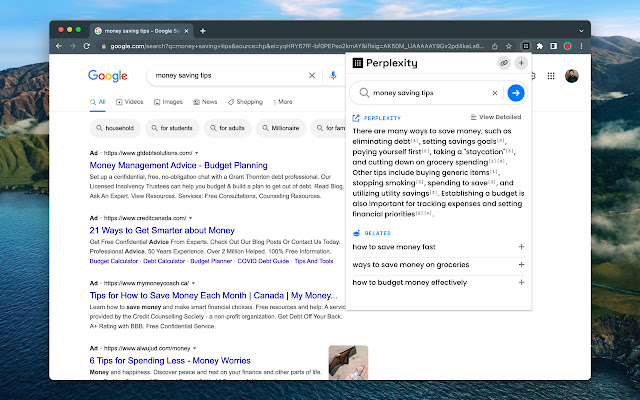Select the All results tab

(x=98, y=102)
